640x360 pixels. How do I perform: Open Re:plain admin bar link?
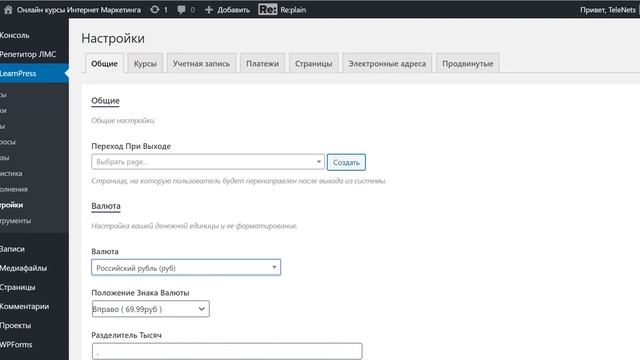tap(293, 10)
